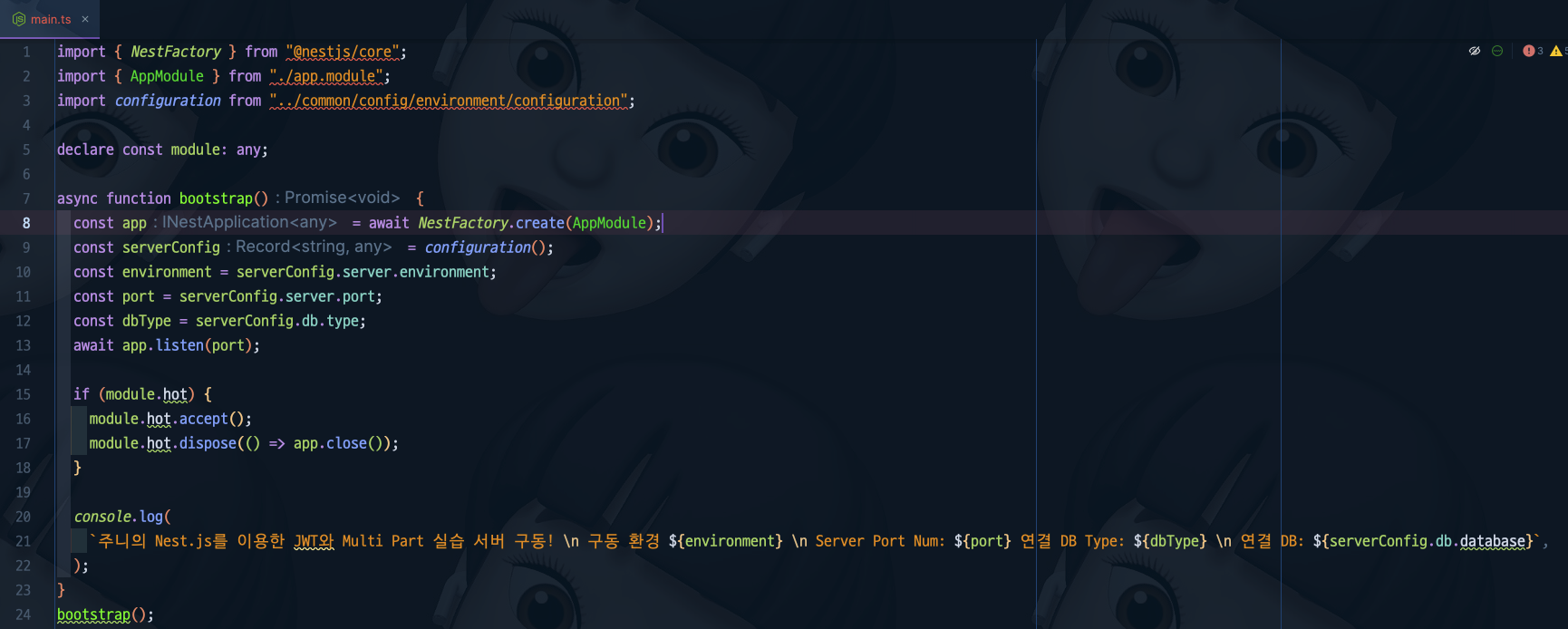Click the ${serverConfig.db.database} template placeholder
The height and width of the screenshot is (629, 1568).
(1423, 541)
